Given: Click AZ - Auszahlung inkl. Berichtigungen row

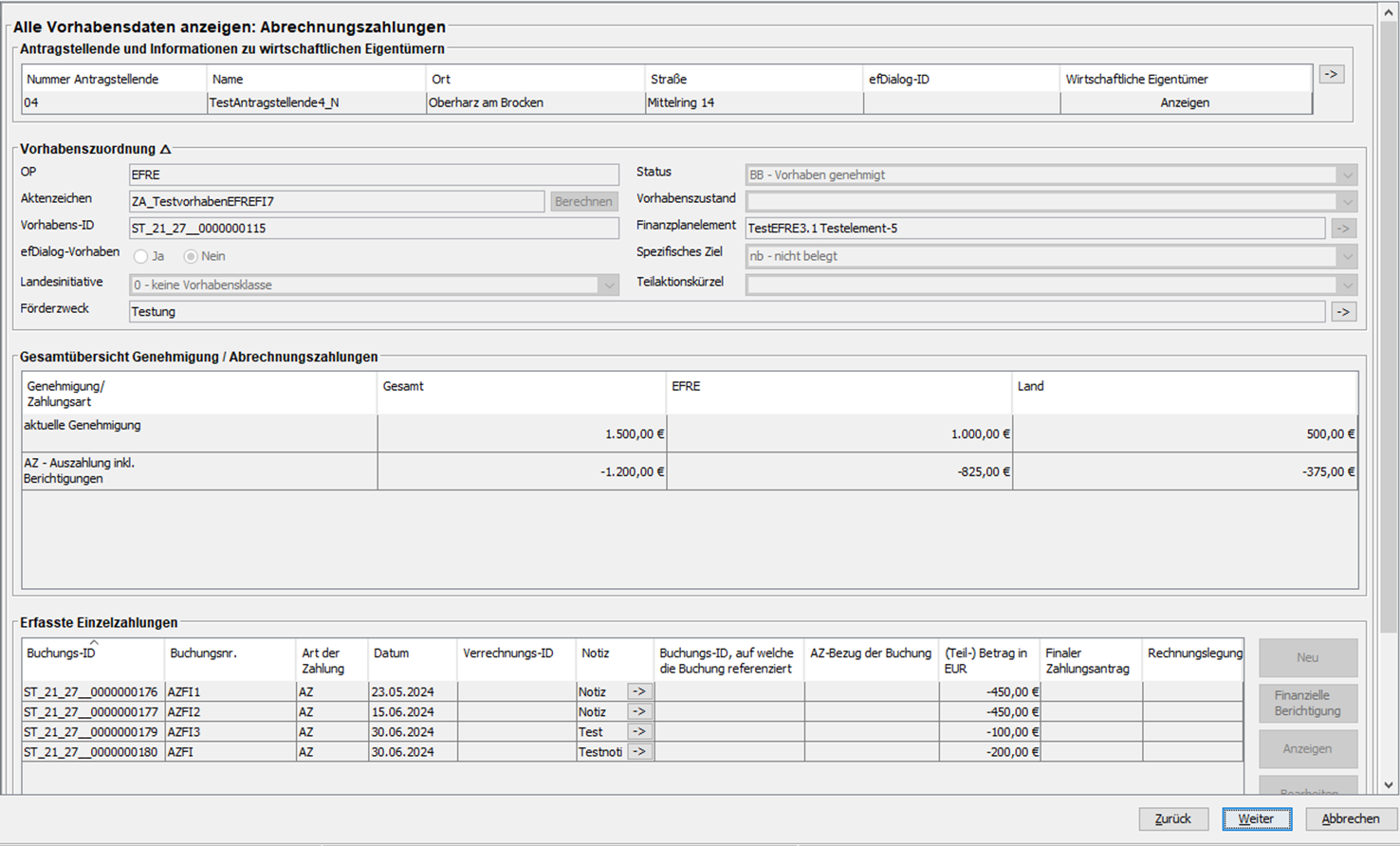Looking at the screenshot, I should (x=690, y=471).
